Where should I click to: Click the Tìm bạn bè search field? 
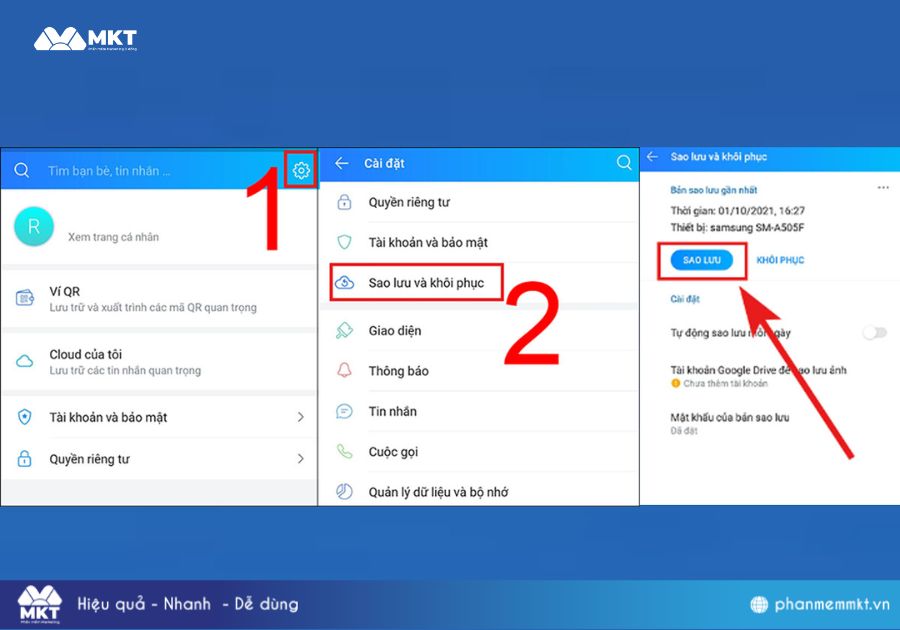(x=150, y=171)
